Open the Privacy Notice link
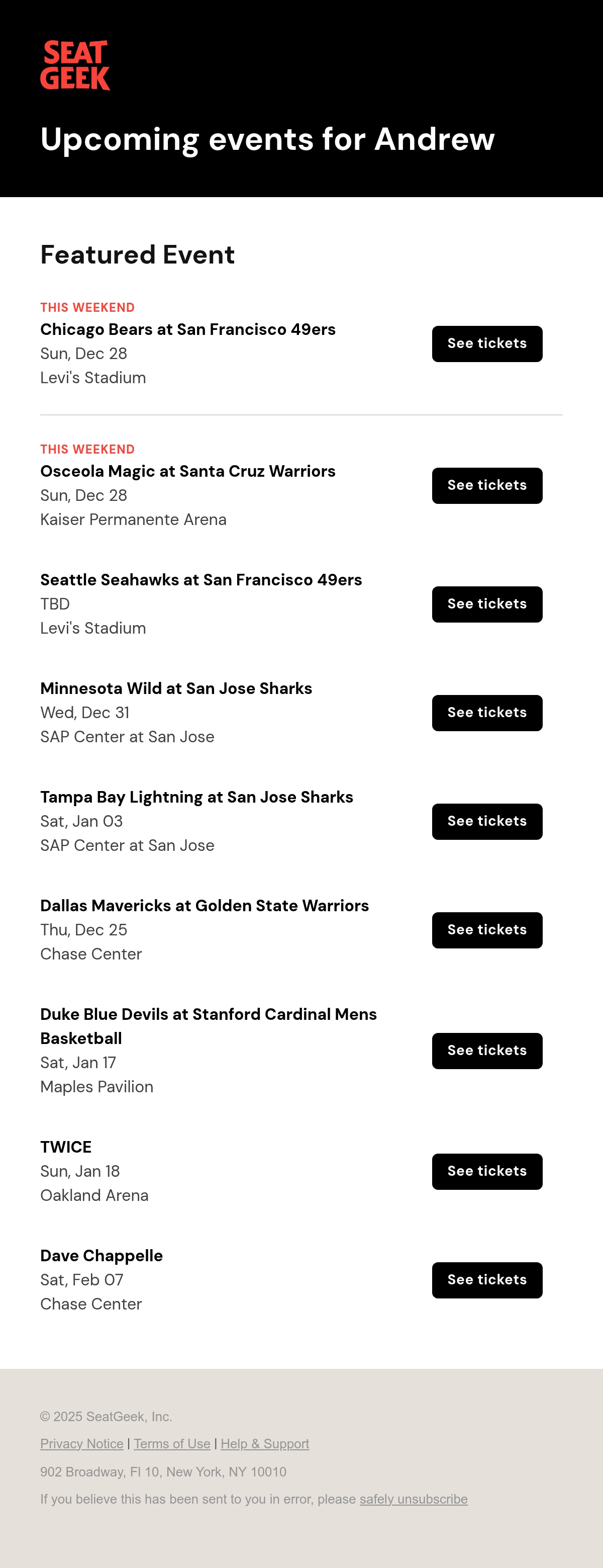Viewport: 603px width, 1568px height. click(x=81, y=1444)
